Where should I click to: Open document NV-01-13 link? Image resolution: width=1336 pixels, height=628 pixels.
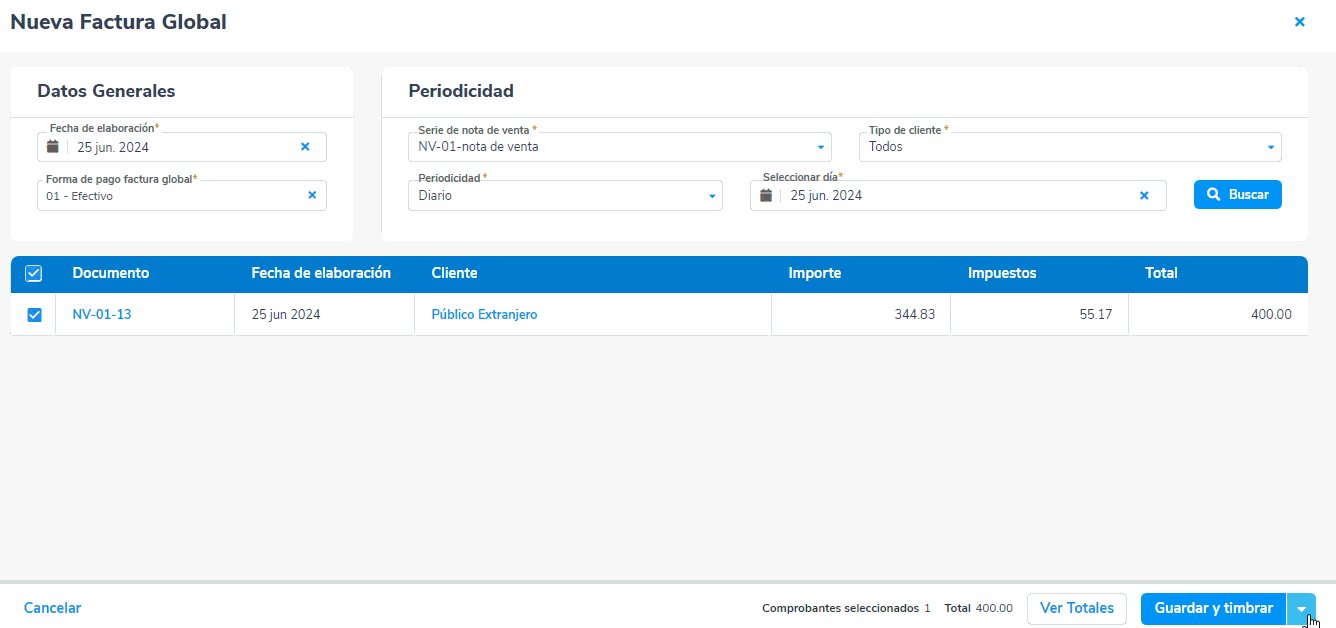coord(102,314)
